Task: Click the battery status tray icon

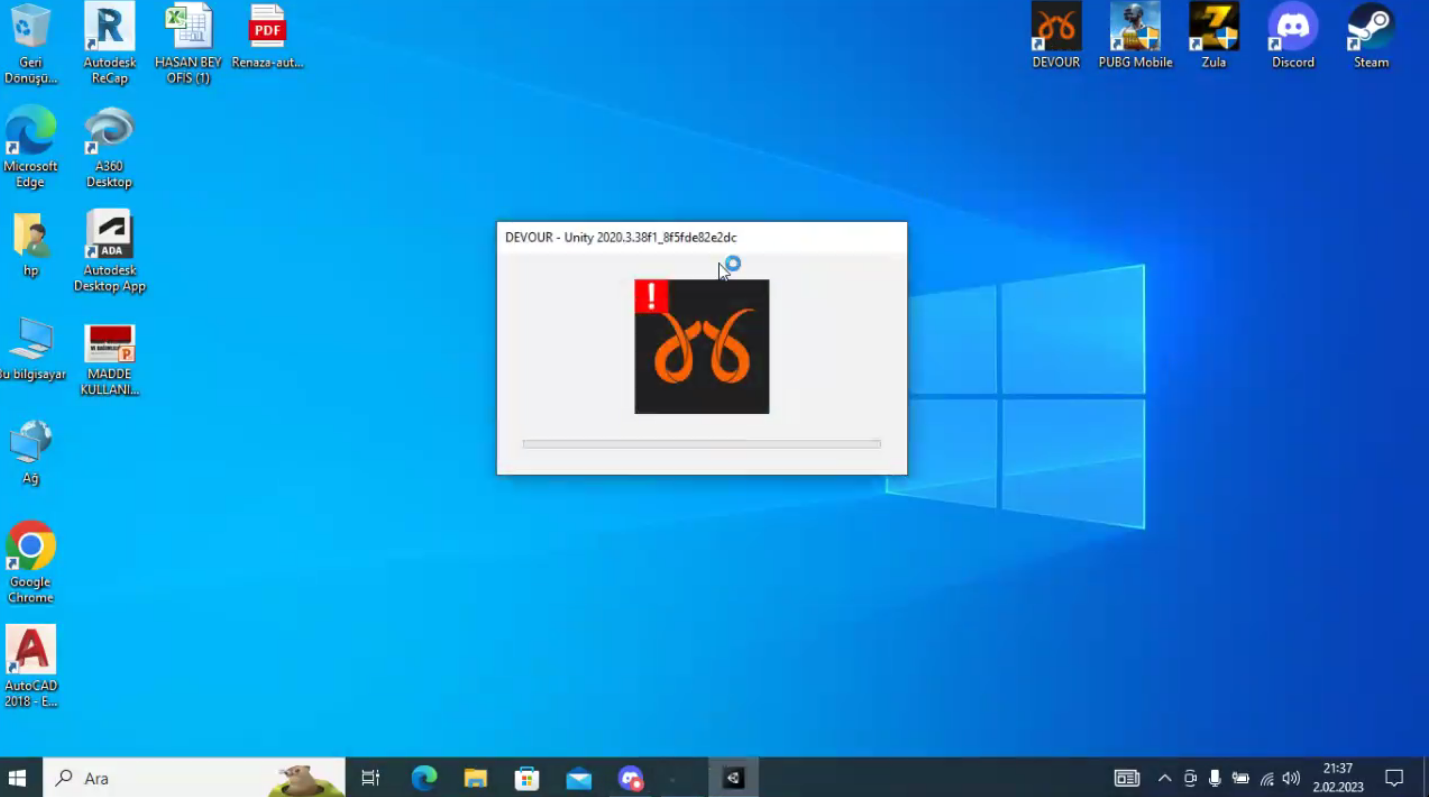Action: pyautogui.click(x=1241, y=778)
